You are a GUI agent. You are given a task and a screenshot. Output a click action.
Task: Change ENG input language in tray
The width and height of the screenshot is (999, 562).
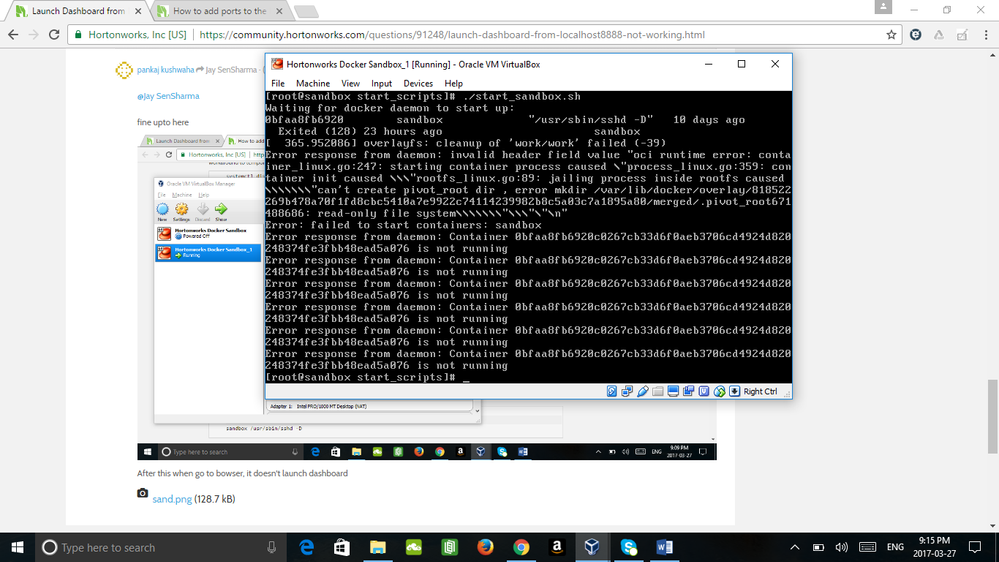click(895, 547)
